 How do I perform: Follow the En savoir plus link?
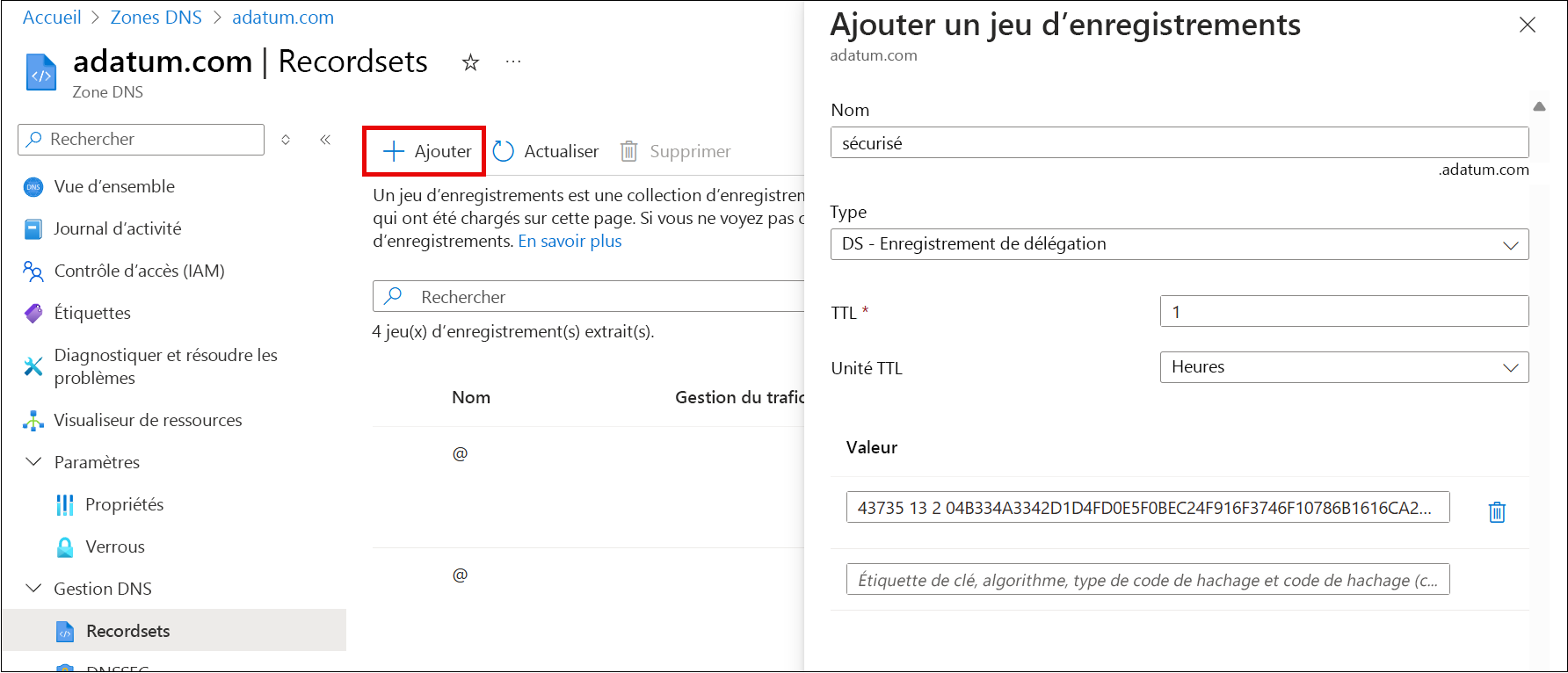tap(570, 241)
